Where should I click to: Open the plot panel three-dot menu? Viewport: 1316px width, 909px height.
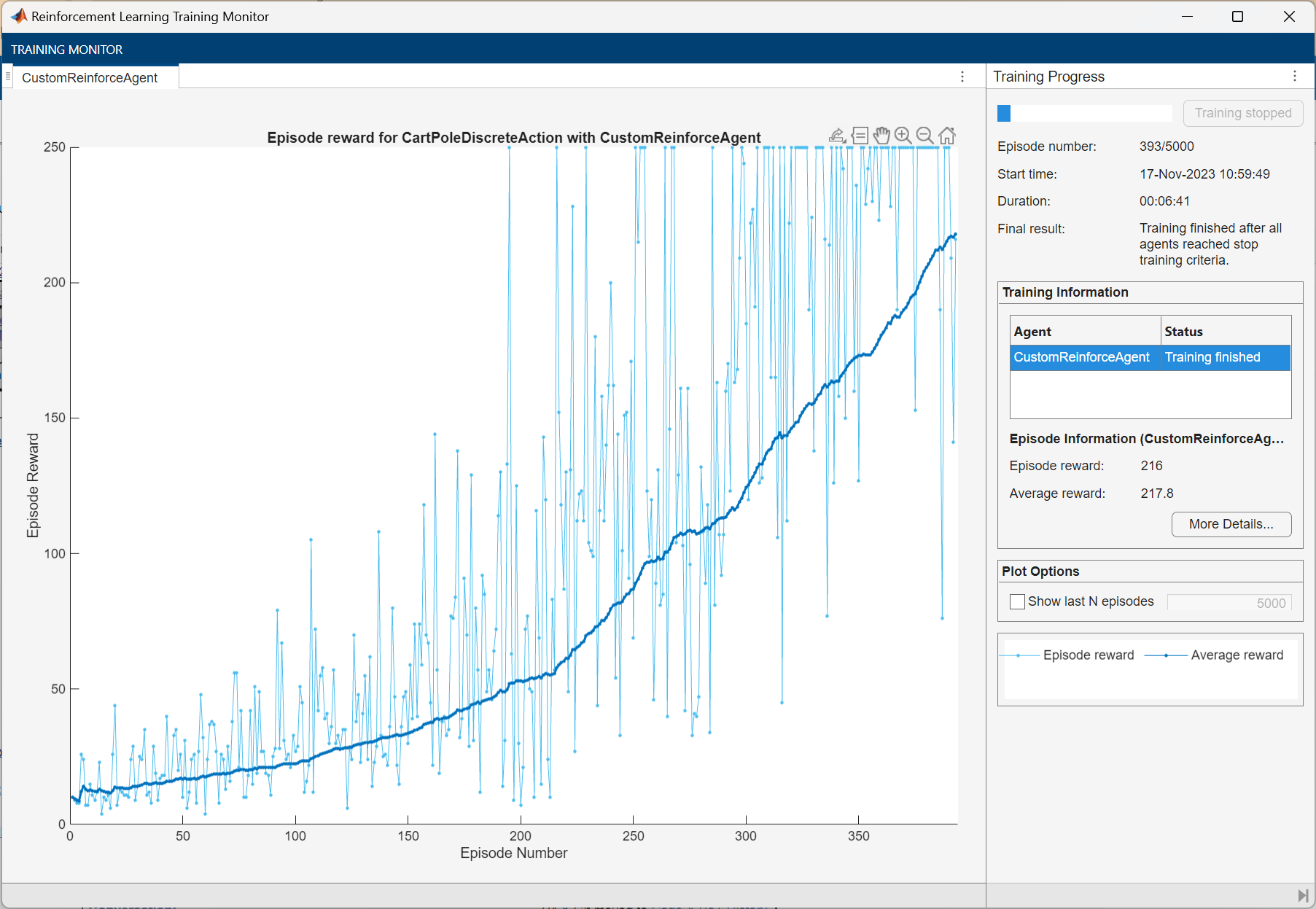click(x=962, y=77)
